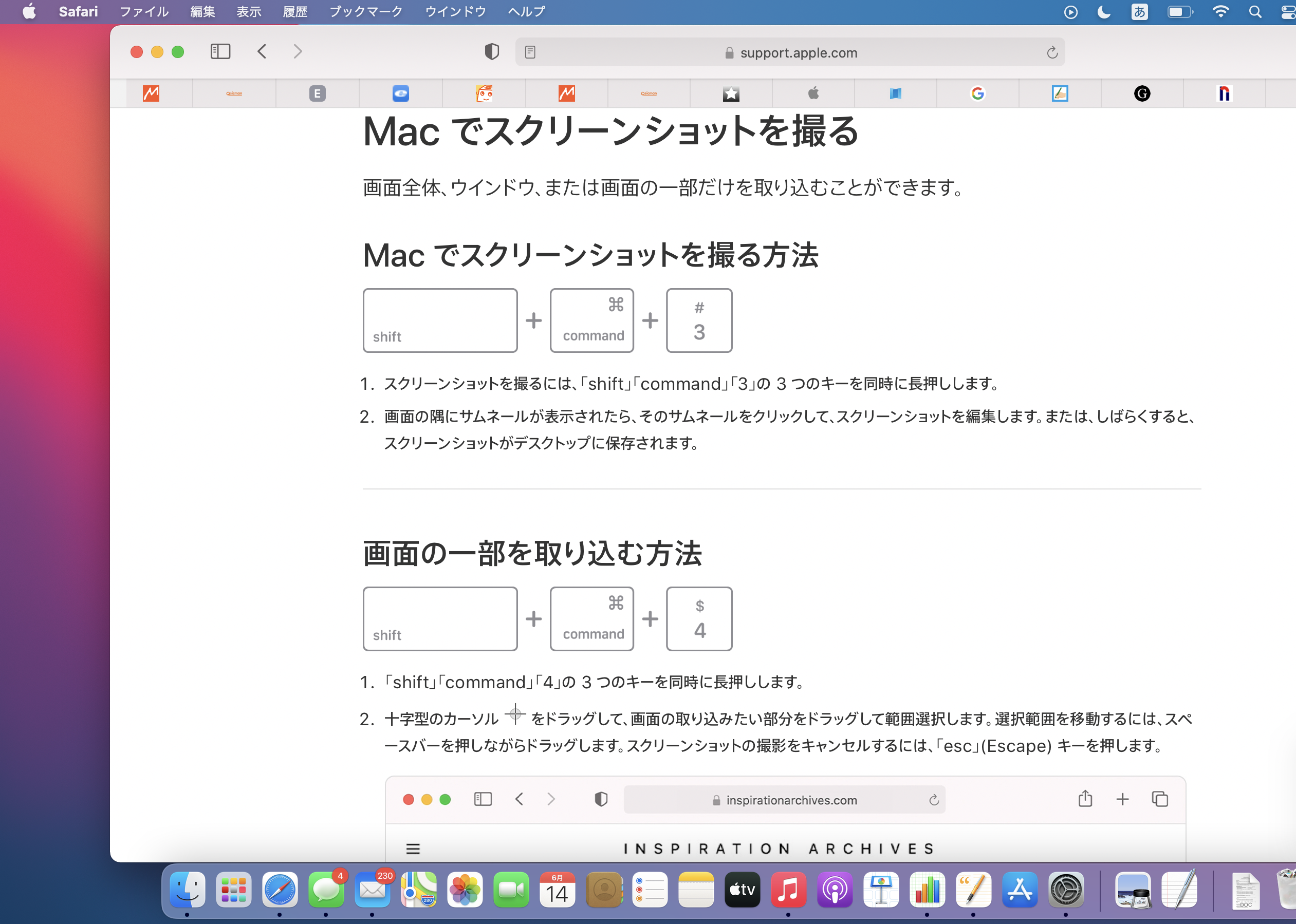The image size is (1296, 924).
Task: Open the ブックマーク menu
Action: 366,11
